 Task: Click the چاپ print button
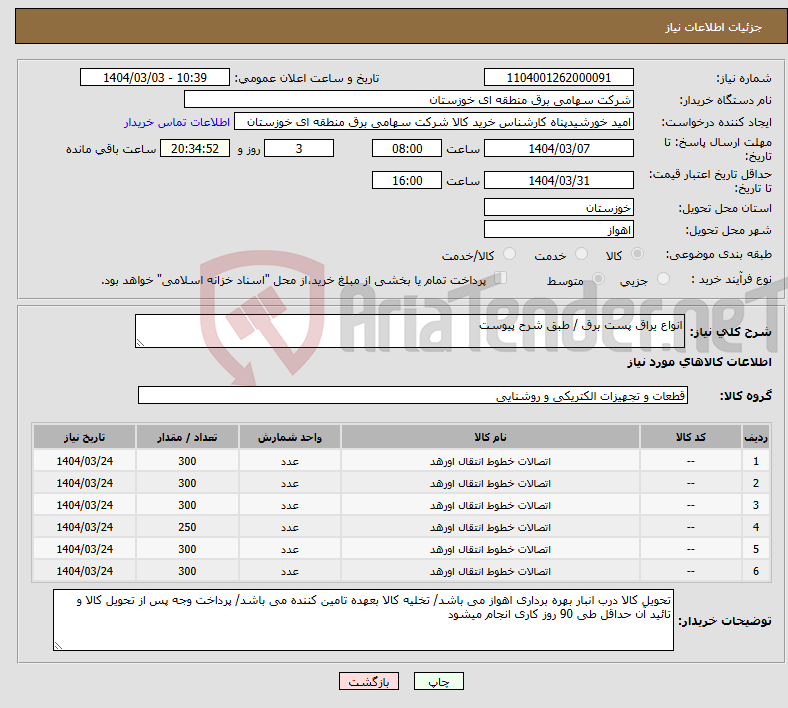click(439, 681)
